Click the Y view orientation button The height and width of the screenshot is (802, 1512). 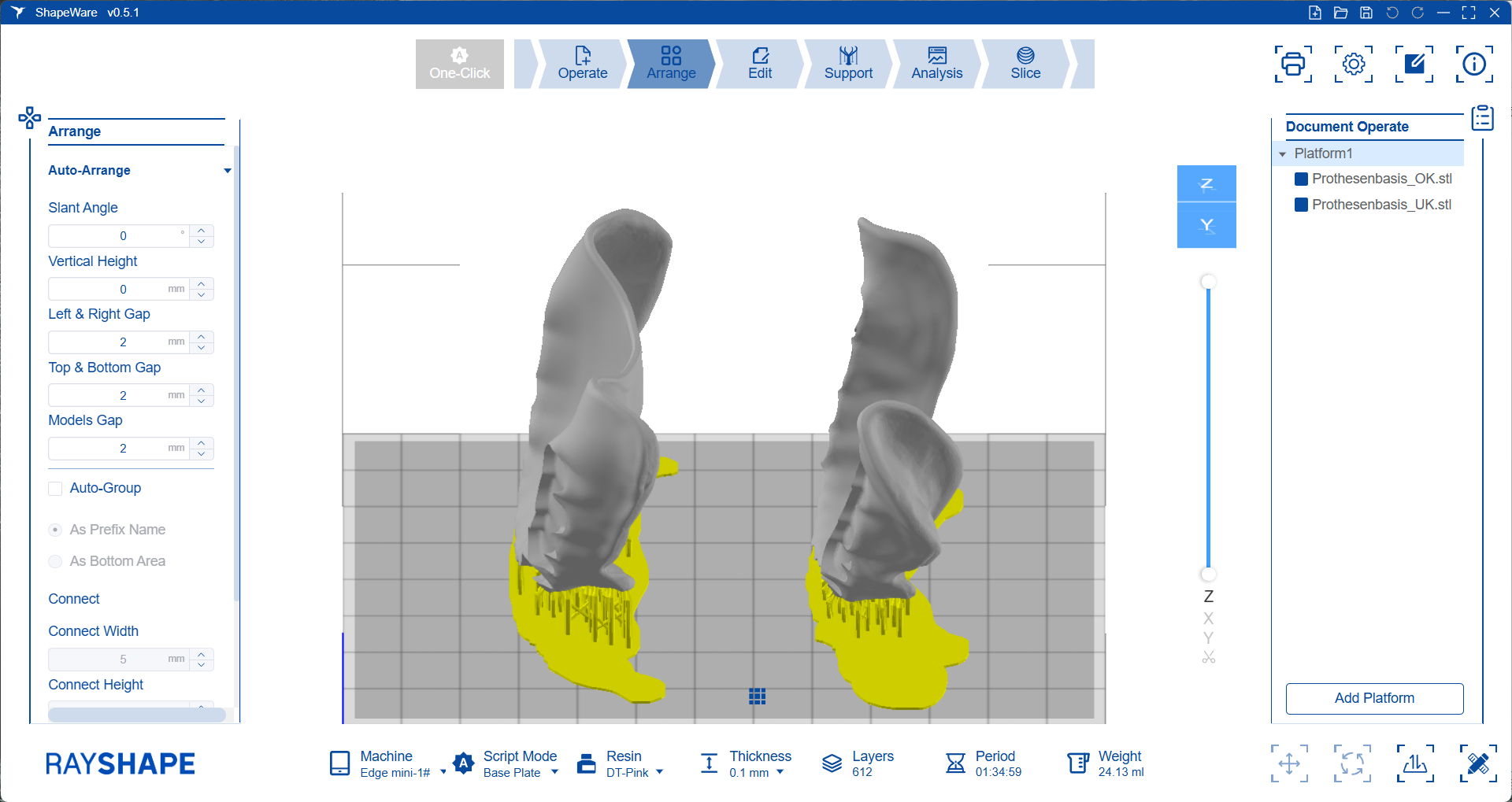[1206, 226]
